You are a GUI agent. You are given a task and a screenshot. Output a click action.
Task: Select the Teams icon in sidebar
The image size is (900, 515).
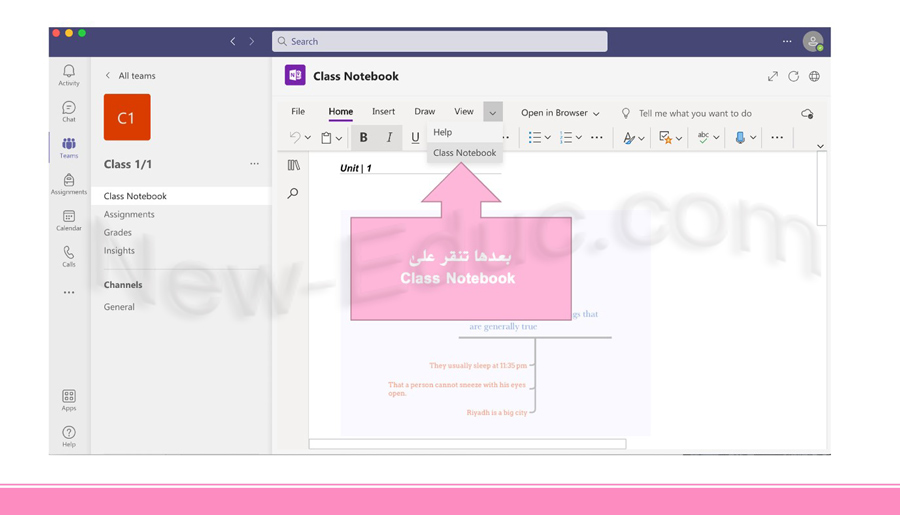point(69,144)
